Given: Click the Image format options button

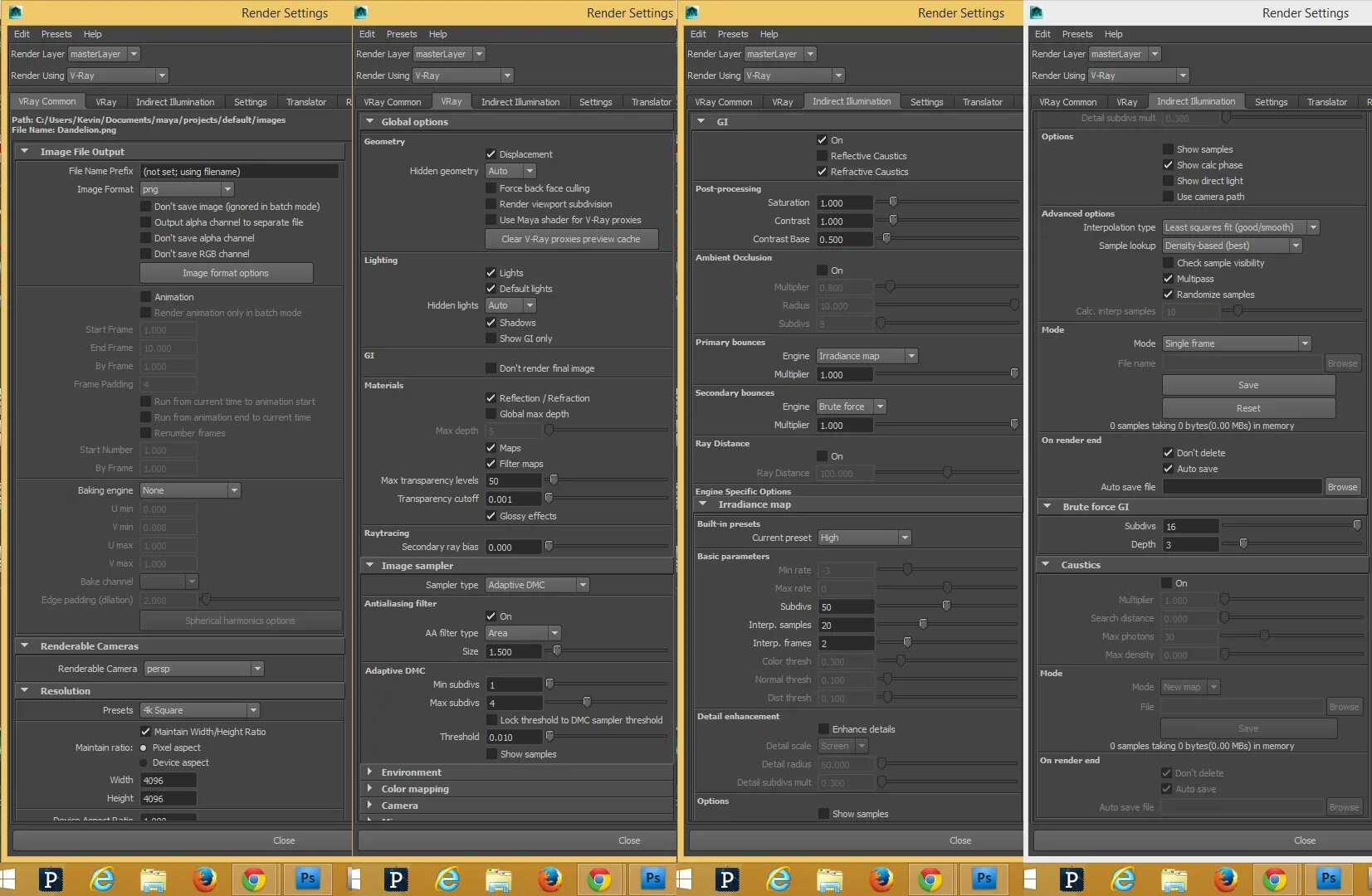Looking at the screenshot, I should tap(226, 273).
